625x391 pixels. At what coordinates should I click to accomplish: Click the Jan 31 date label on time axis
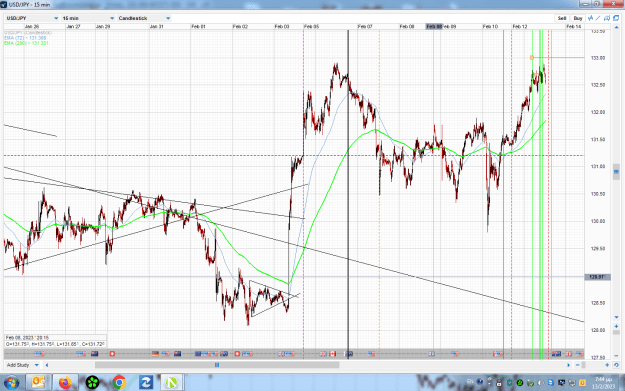coord(156,26)
